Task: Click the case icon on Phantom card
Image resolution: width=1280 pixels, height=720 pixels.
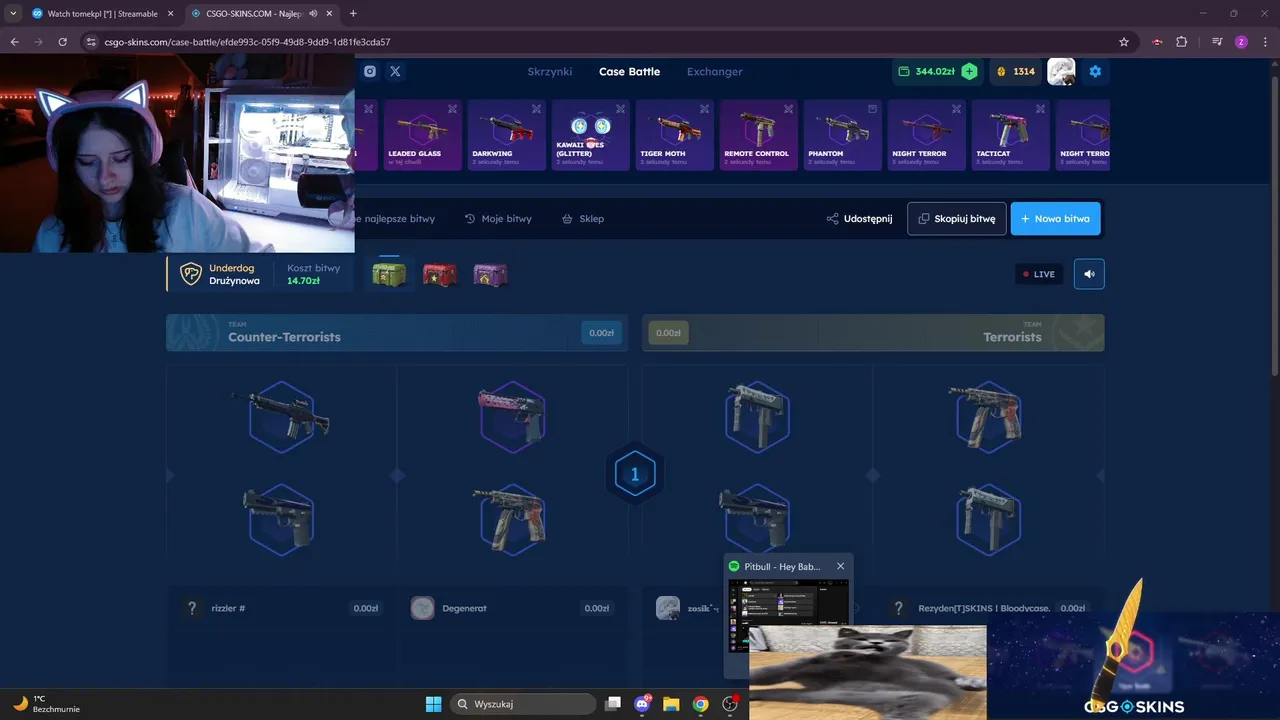Action: [872, 109]
